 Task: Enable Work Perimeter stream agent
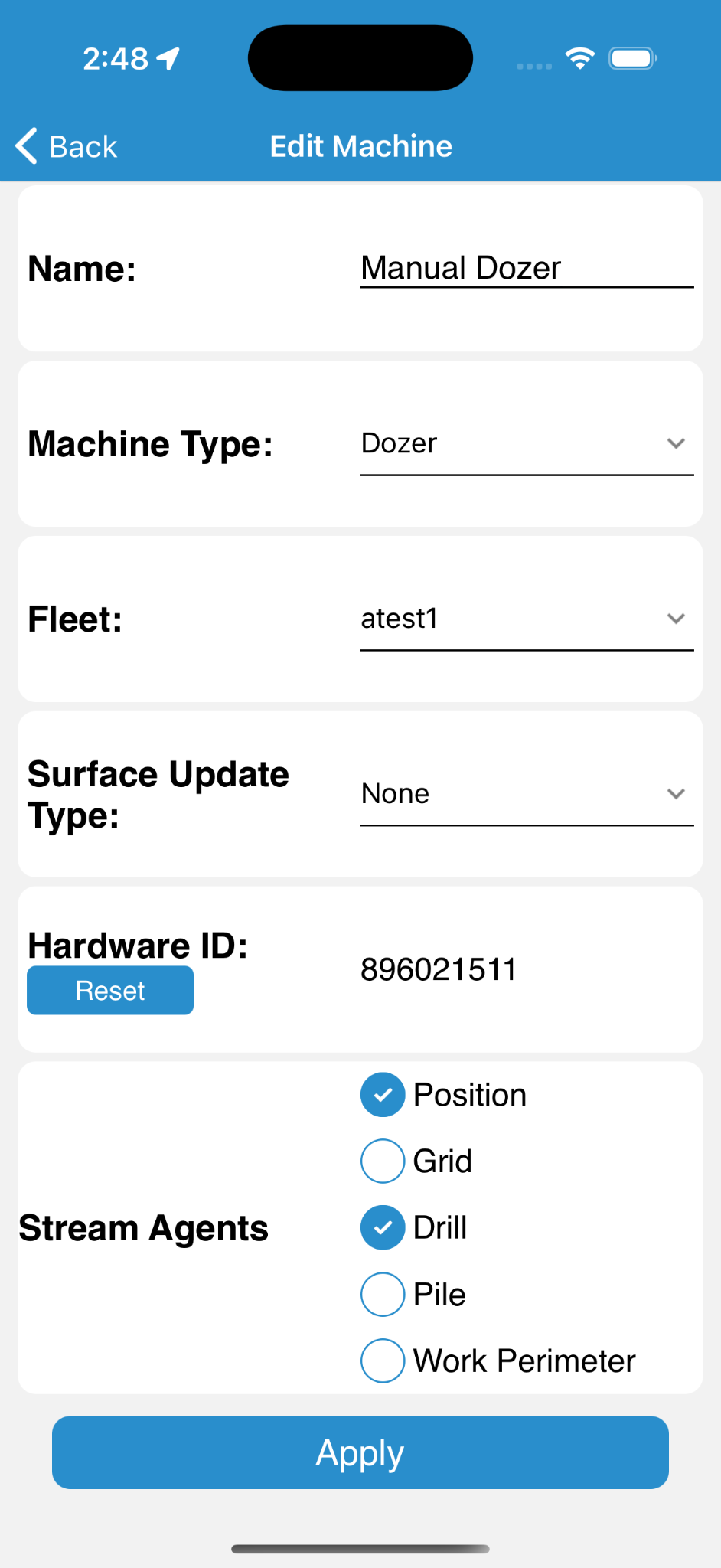click(383, 1361)
